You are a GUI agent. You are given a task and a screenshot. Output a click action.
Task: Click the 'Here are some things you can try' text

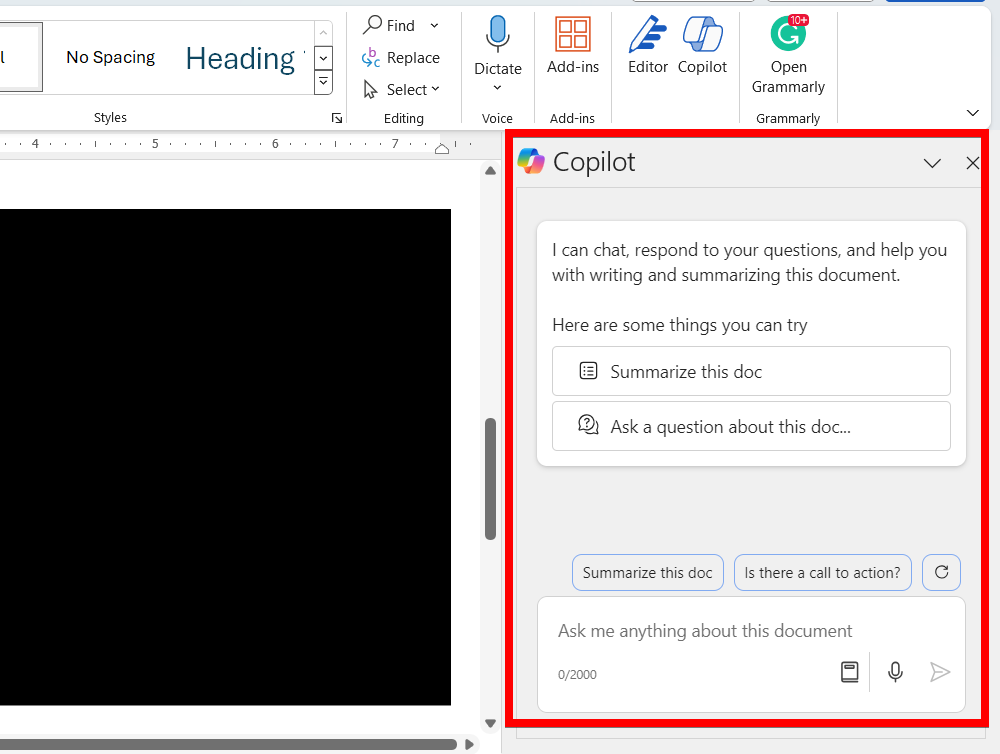pos(679,325)
